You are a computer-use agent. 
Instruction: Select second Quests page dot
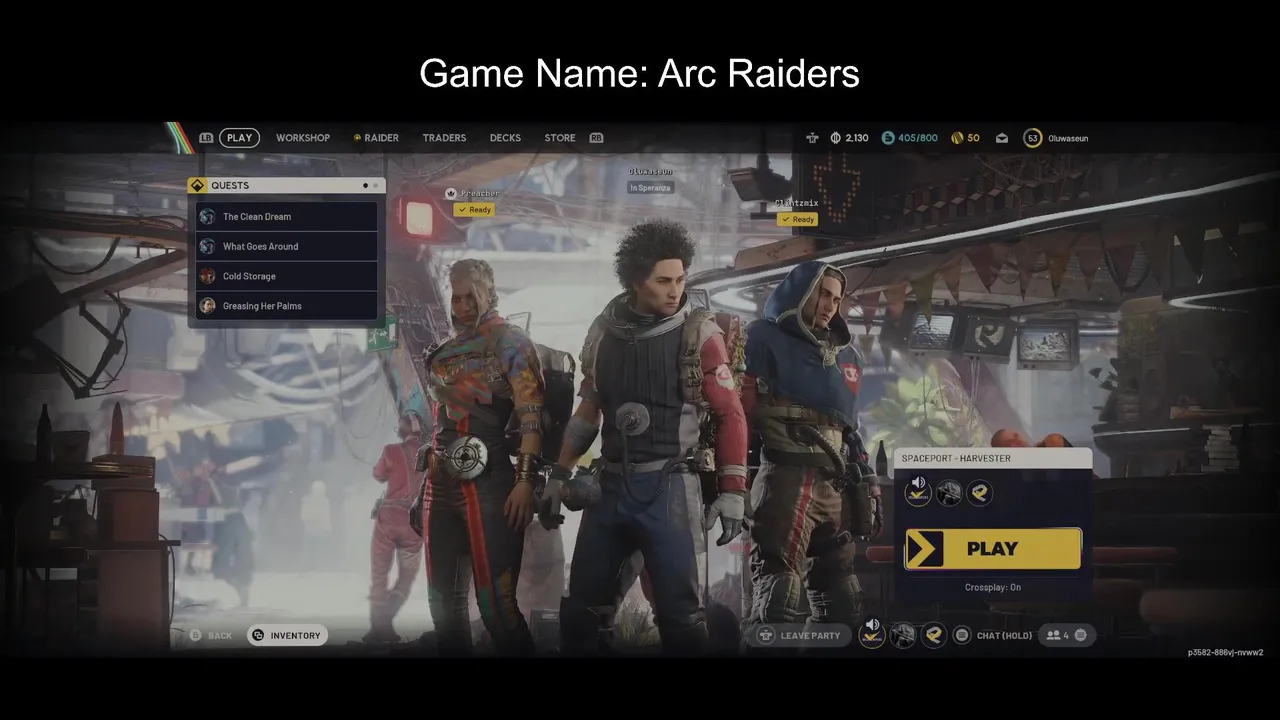(376, 185)
